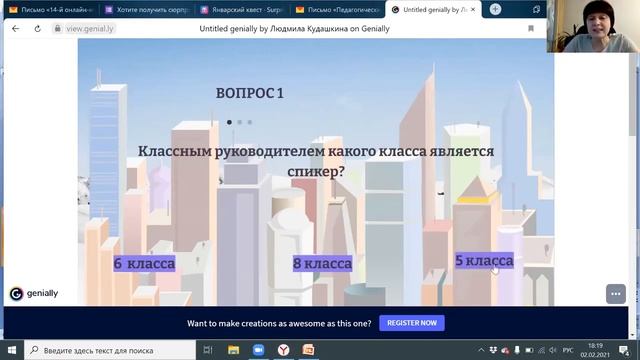The height and width of the screenshot is (360, 640).
Task: Select the third question progress dot
Action: 250,122
